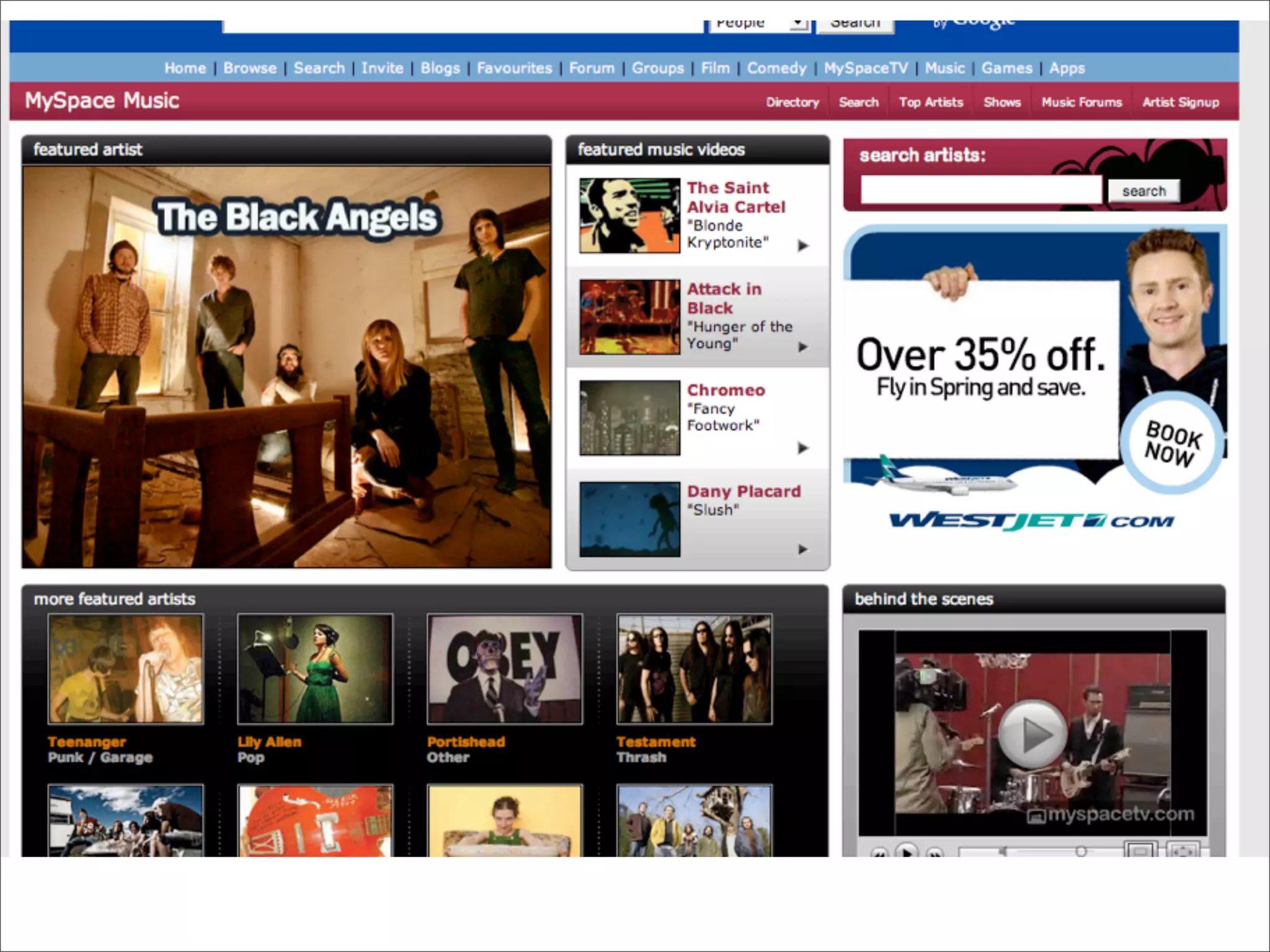Image resolution: width=1270 pixels, height=952 pixels.
Task: Open The Saint Alvia Cartel link
Action: click(736, 197)
